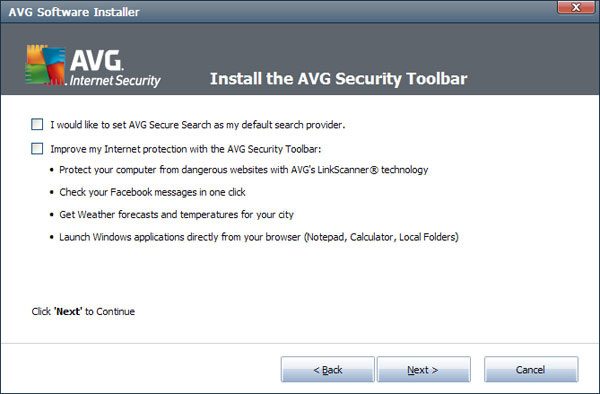The height and width of the screenshot is (394, 600).
Task: Click the 'Install the AVG Security Toolbar' heading
Action: (x=339, y=79)
